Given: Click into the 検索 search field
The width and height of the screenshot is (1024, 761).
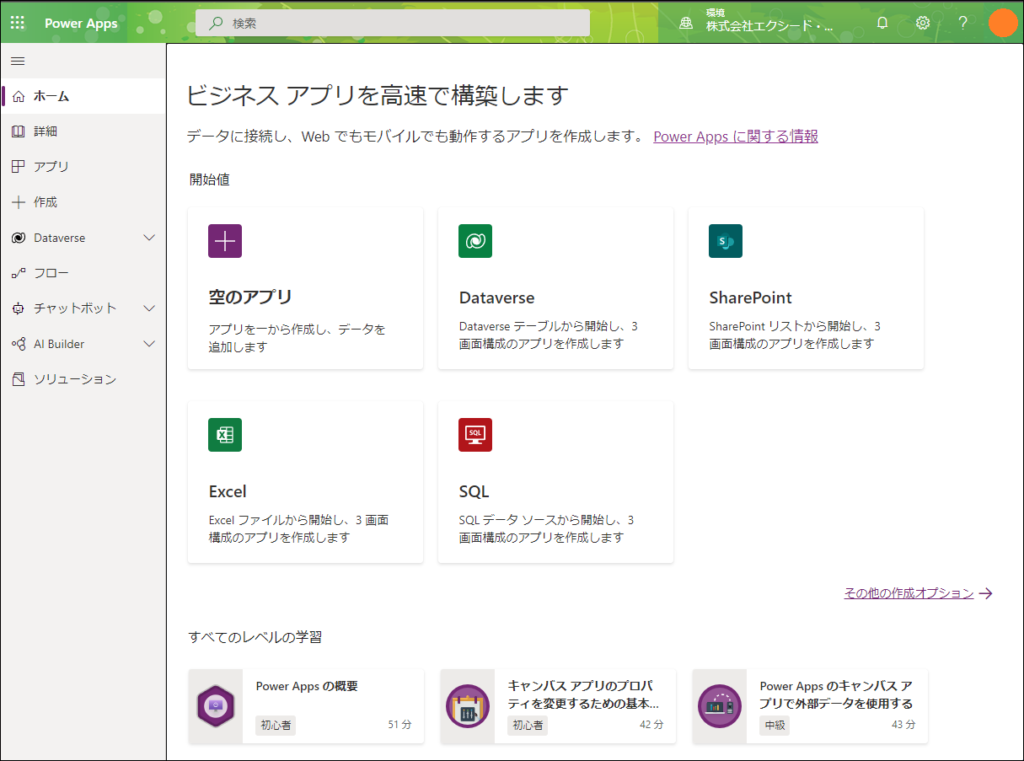Looking at the screenshot, I should [x=392, y=23].
